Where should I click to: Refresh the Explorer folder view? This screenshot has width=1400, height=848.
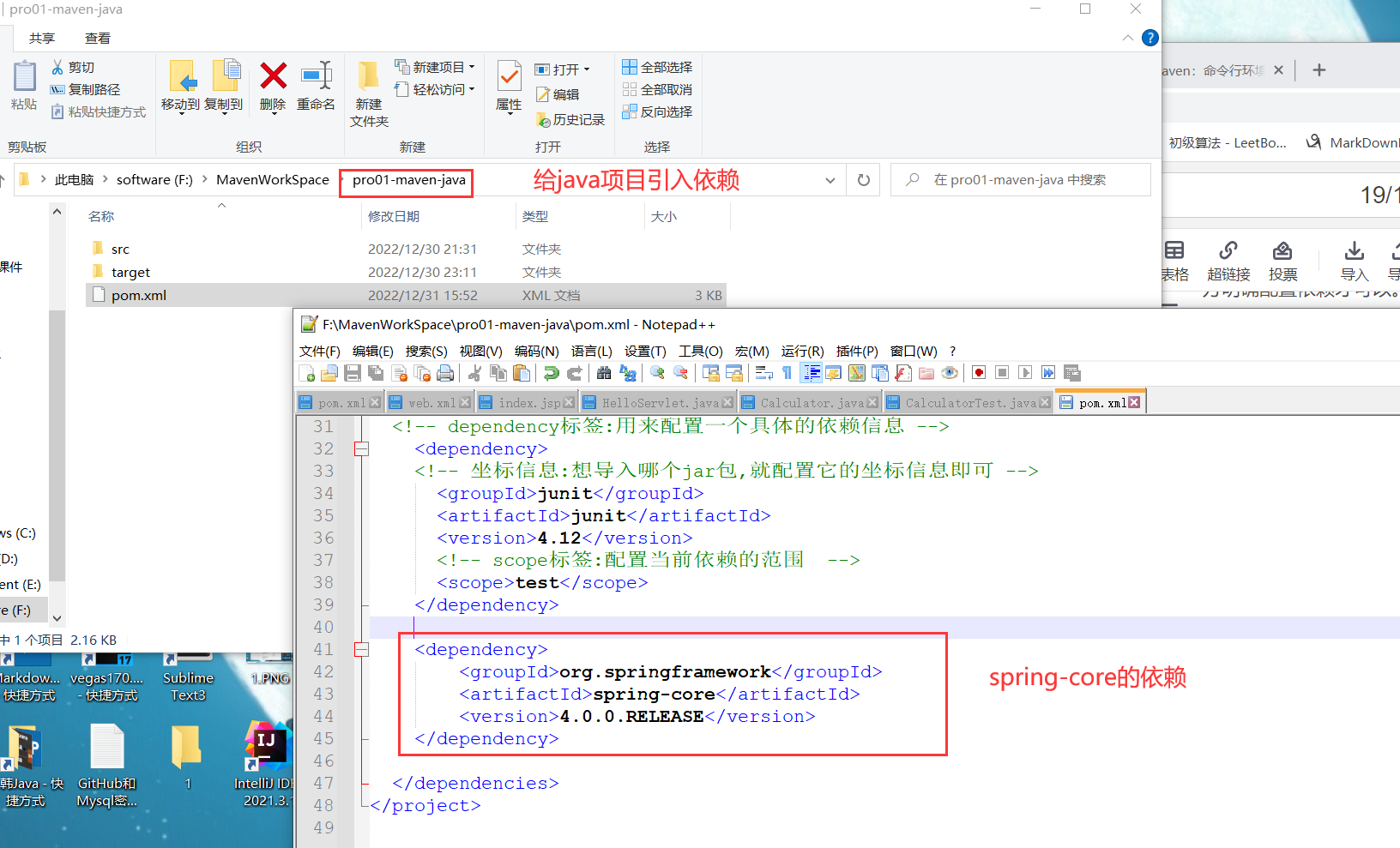863,180
